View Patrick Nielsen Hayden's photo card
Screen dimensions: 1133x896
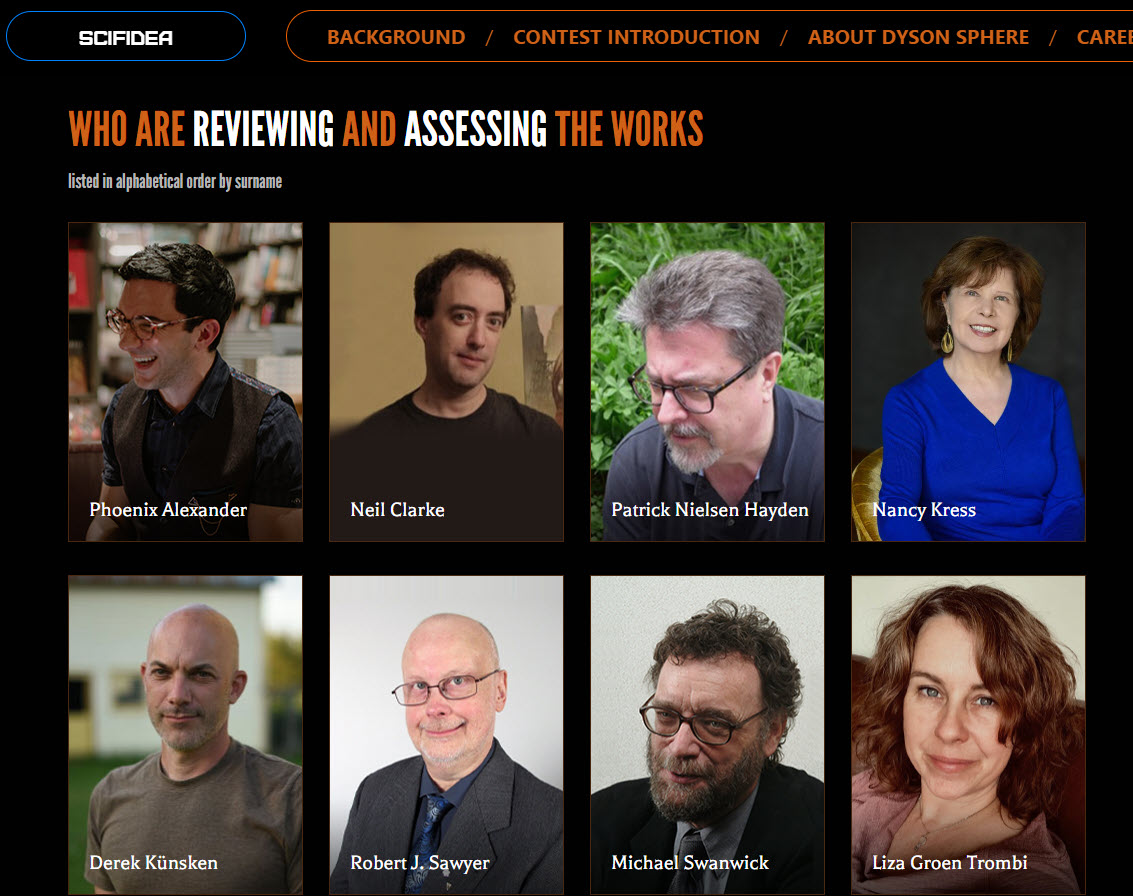[707, 382]
